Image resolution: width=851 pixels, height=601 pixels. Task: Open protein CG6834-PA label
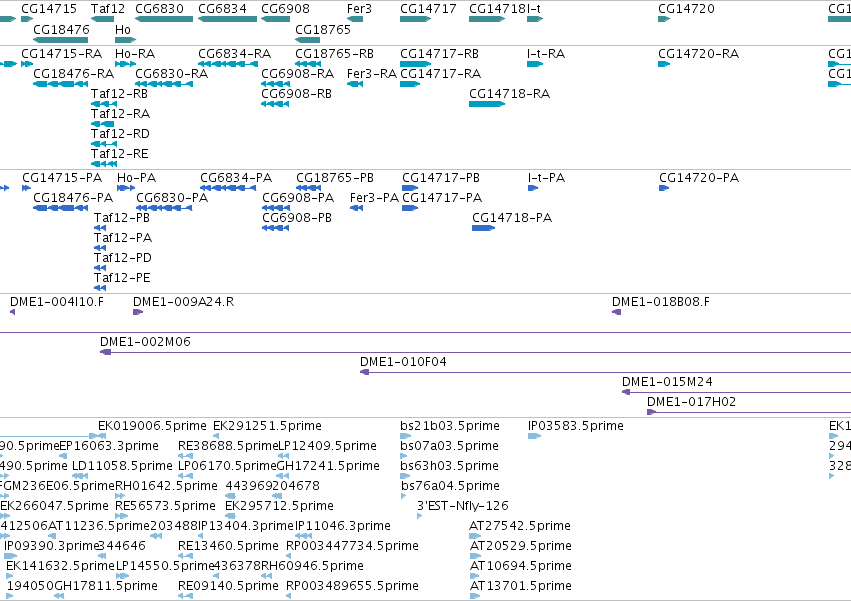(x=236, y=178)
